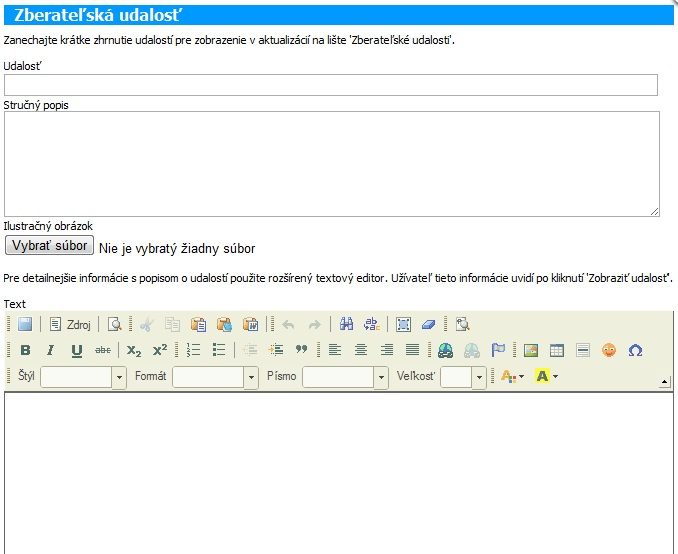Insert a bulleted list
Viewport: 678px width, 554px height.
(219, 350)
